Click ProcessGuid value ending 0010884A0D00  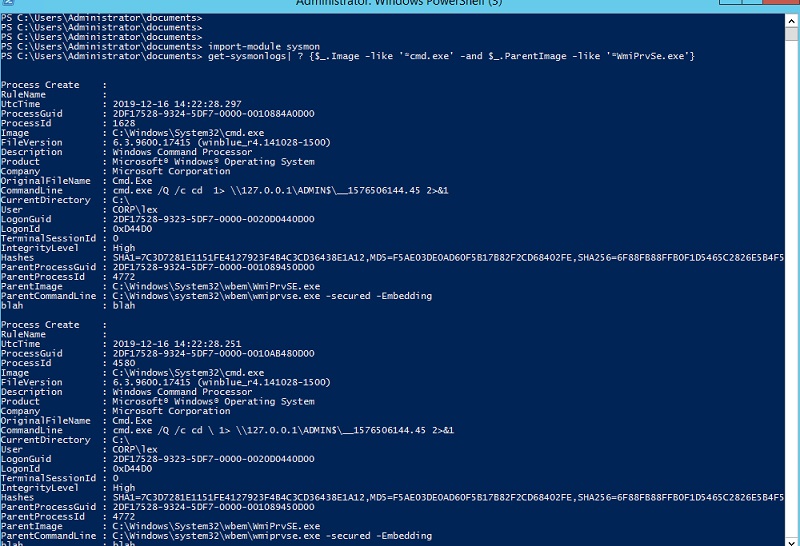[x=213, y=113]
